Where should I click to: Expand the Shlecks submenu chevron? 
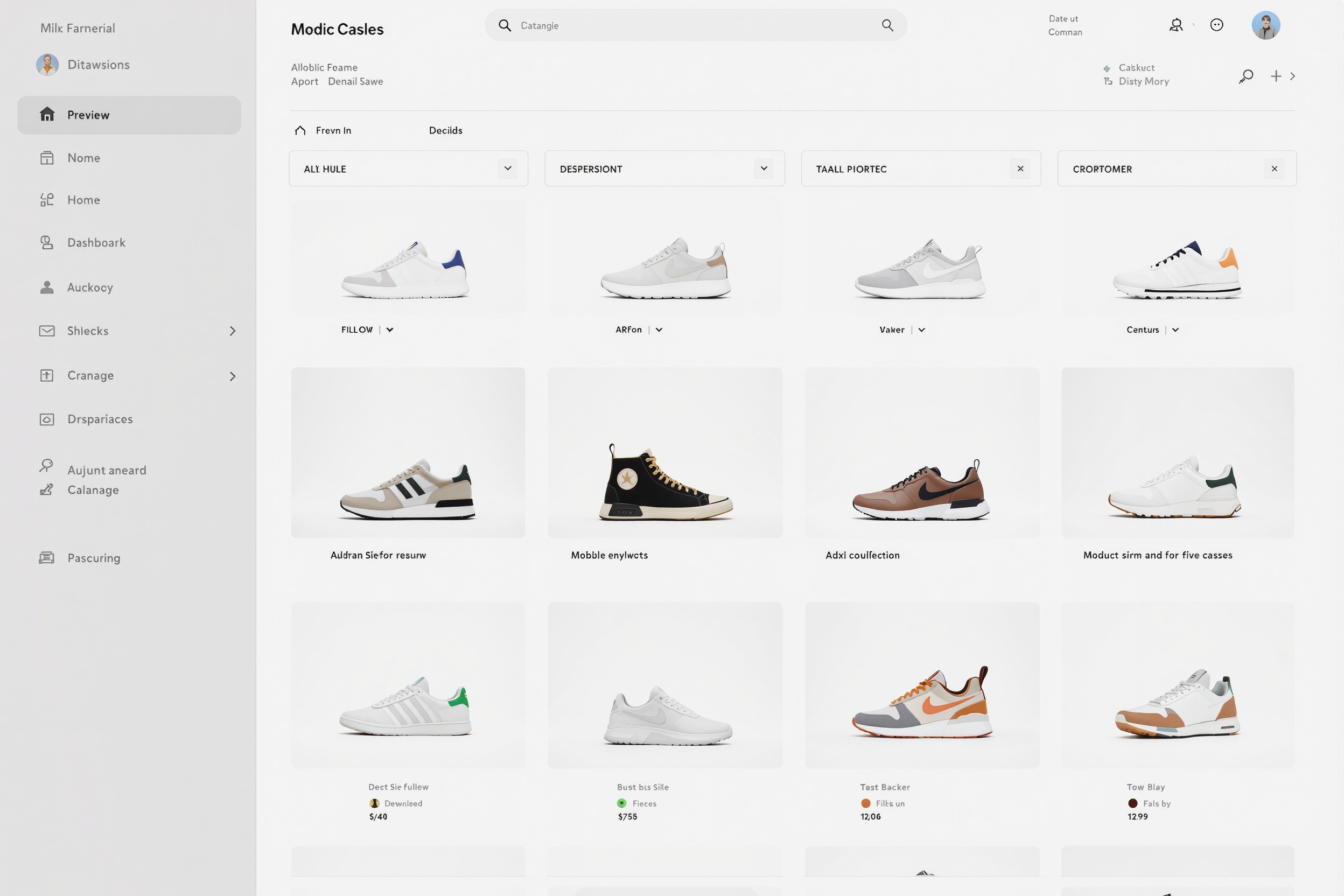(232, 331)
